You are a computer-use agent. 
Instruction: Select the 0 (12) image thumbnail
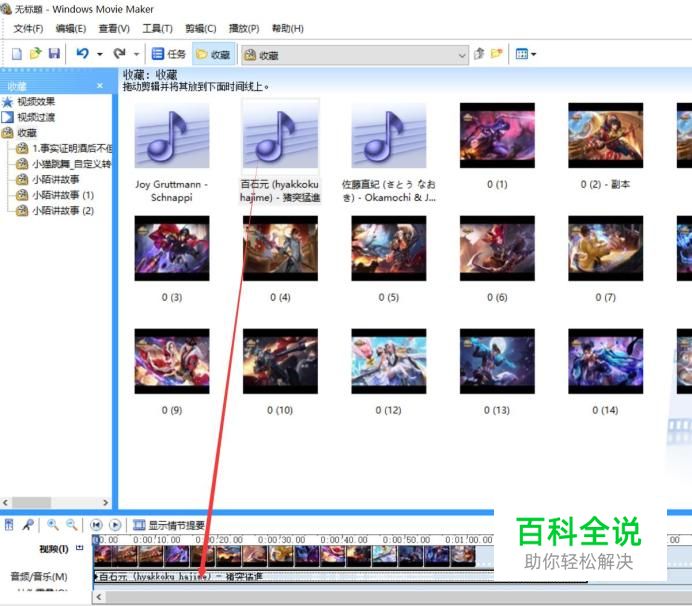[x=389, y=361]
